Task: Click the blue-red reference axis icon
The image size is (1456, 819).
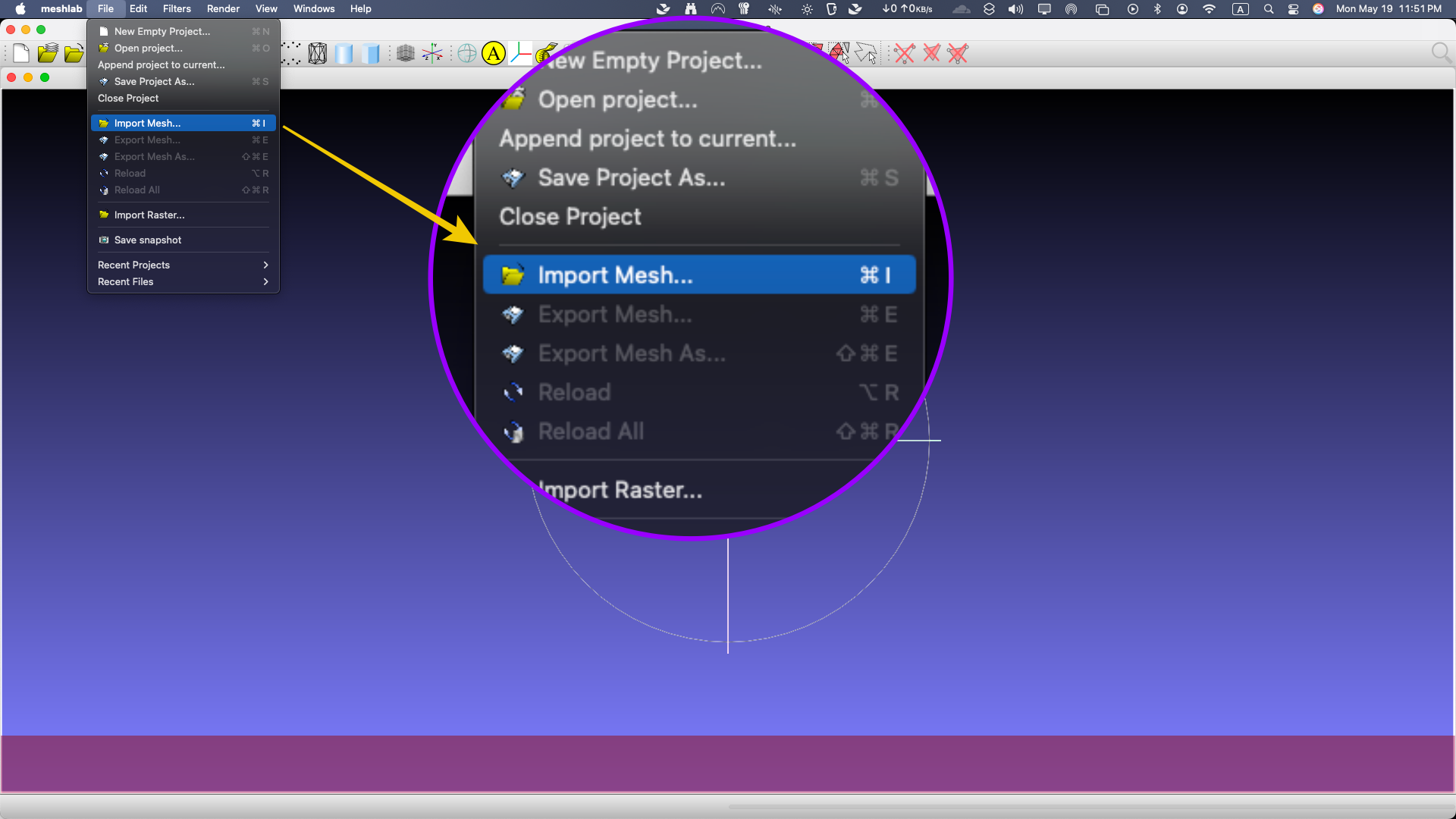Action: [x=520, y=53]
